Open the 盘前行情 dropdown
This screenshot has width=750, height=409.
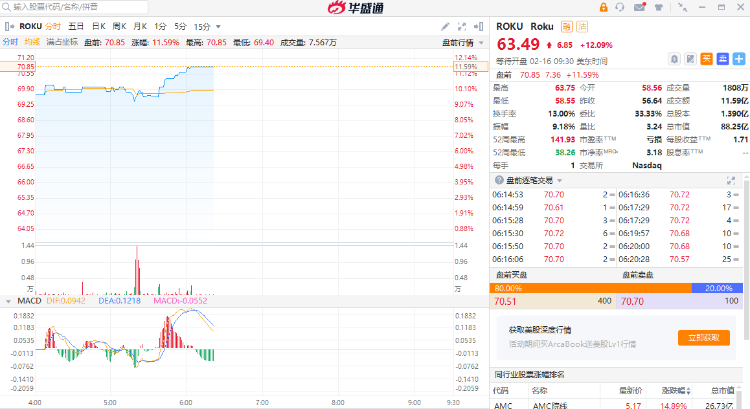pyautogui.click(x=463, y=43)
